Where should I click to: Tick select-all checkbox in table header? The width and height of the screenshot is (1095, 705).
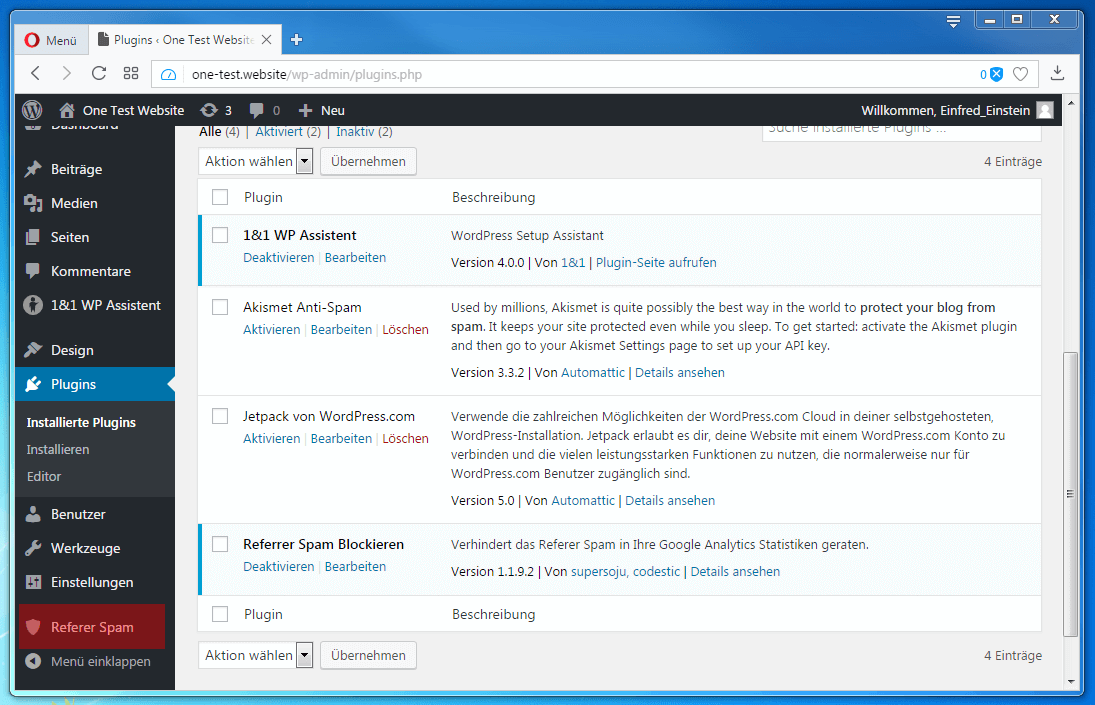coord(220,198)
